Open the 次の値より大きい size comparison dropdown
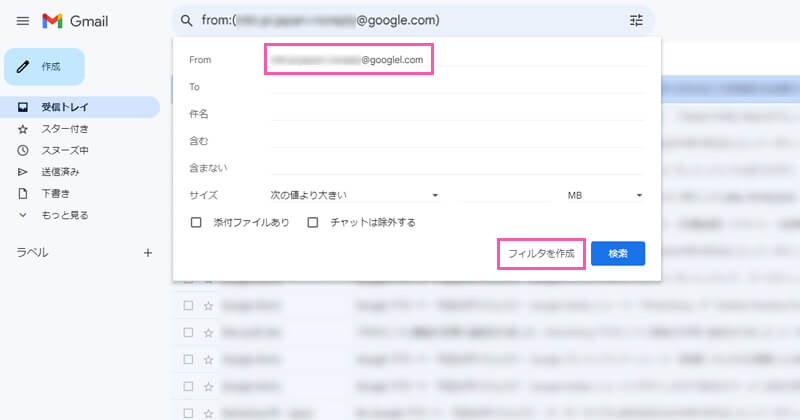 coord(355,195)
